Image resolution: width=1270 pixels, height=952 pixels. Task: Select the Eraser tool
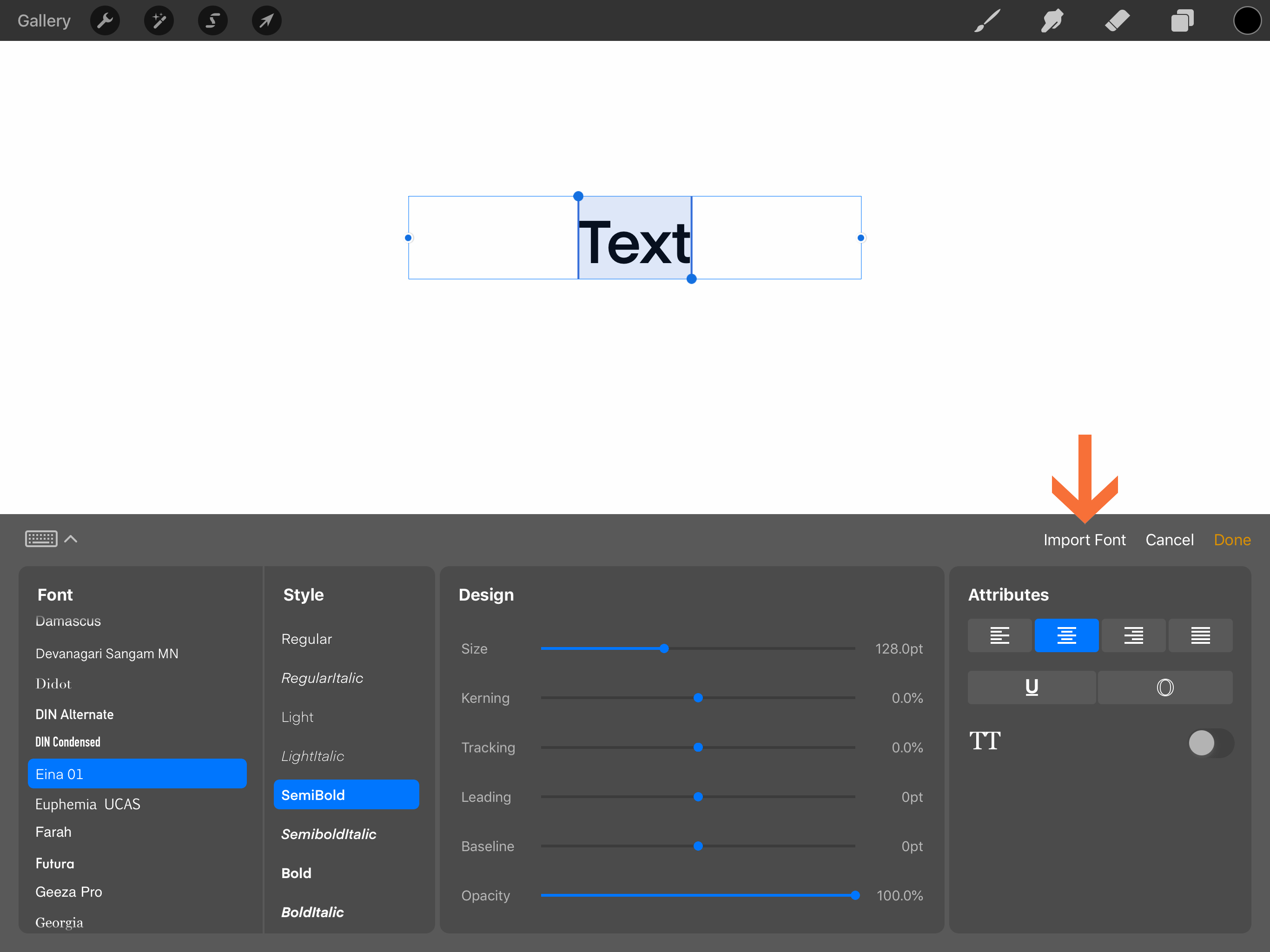(x=1117, y=21)
